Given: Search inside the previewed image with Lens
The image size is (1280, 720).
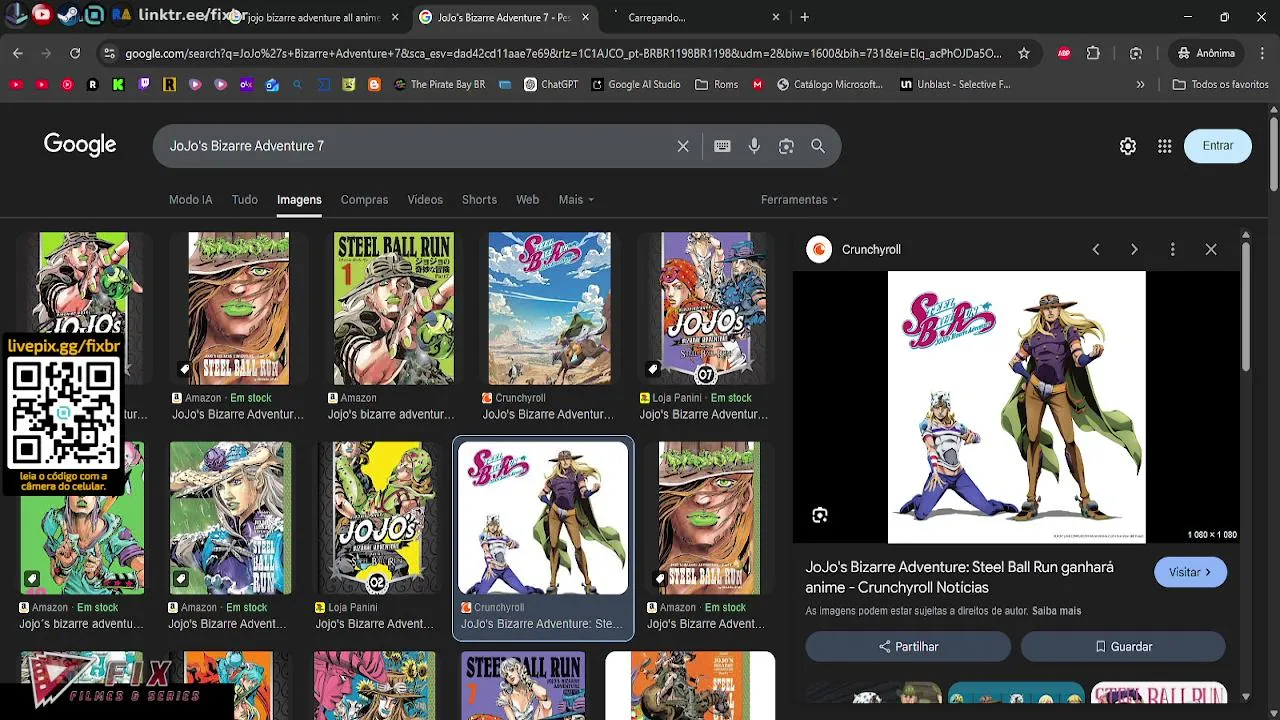Looking at the screenshot, I should (x=820, y=515).
